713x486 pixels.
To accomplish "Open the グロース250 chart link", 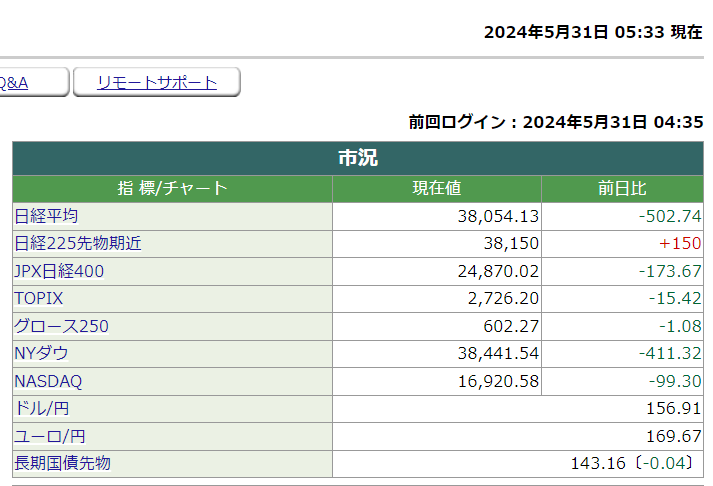I will point(61,326).
